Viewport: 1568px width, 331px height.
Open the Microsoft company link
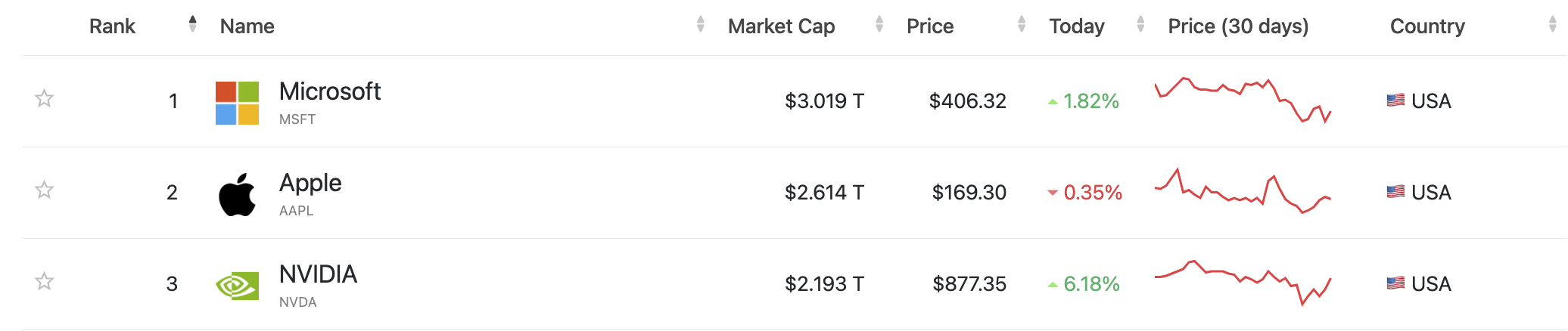click(x=329, y=91)
